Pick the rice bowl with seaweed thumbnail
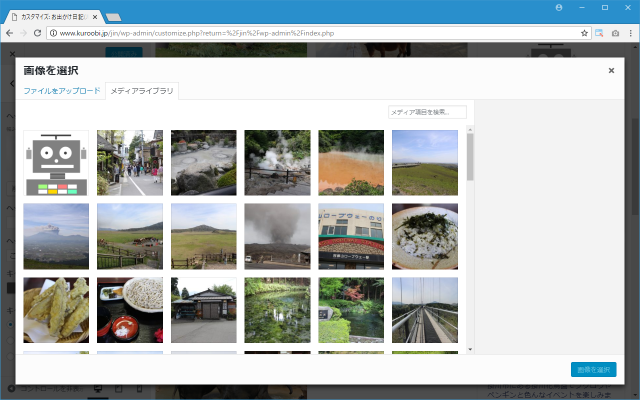Screen dimensions: 640x400 coord(425,236)
